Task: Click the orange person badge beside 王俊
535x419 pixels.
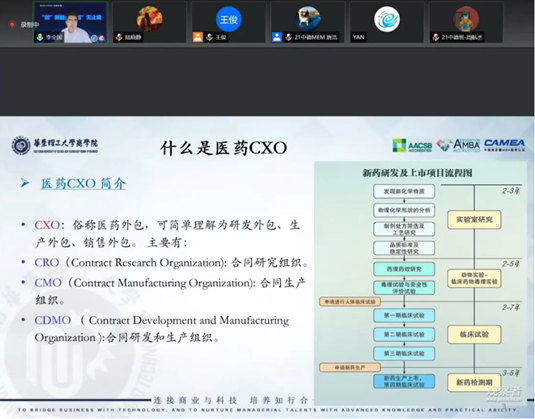Action: tap(198, 37)
